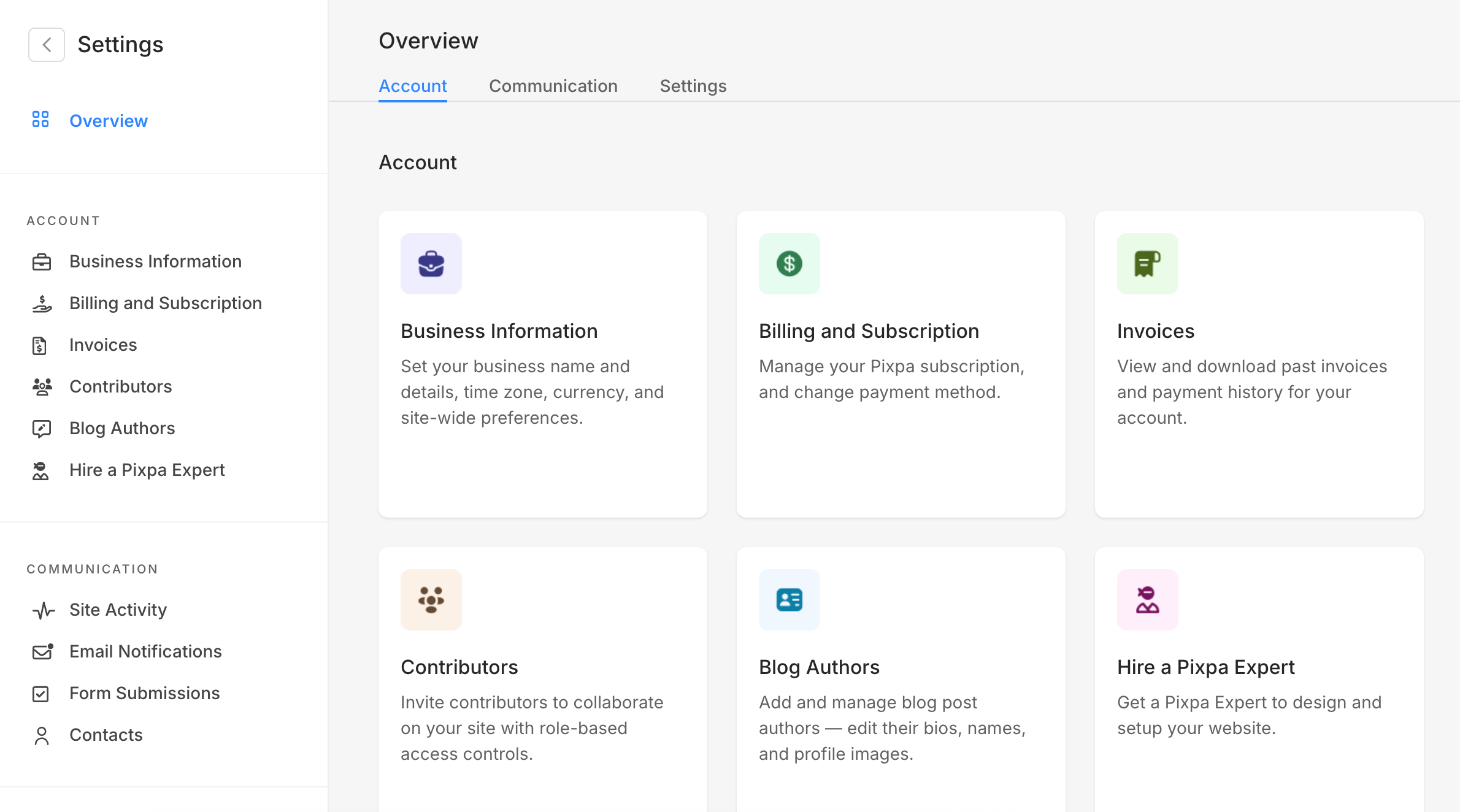Switch to the Settings tab
The height and width of the screenshot is (812, 1460).
[693, 86]
